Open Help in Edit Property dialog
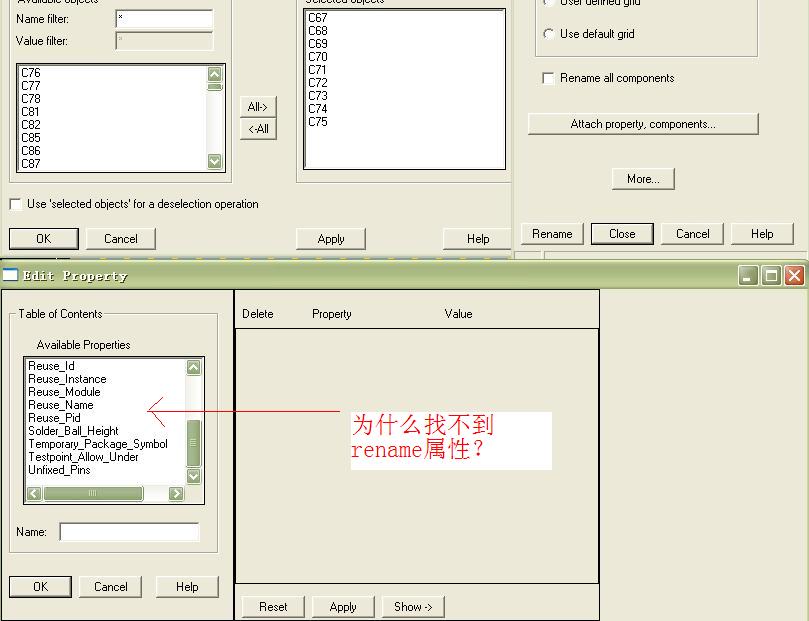The width and height of the screenshot is (809, 621). click(187, 587)
